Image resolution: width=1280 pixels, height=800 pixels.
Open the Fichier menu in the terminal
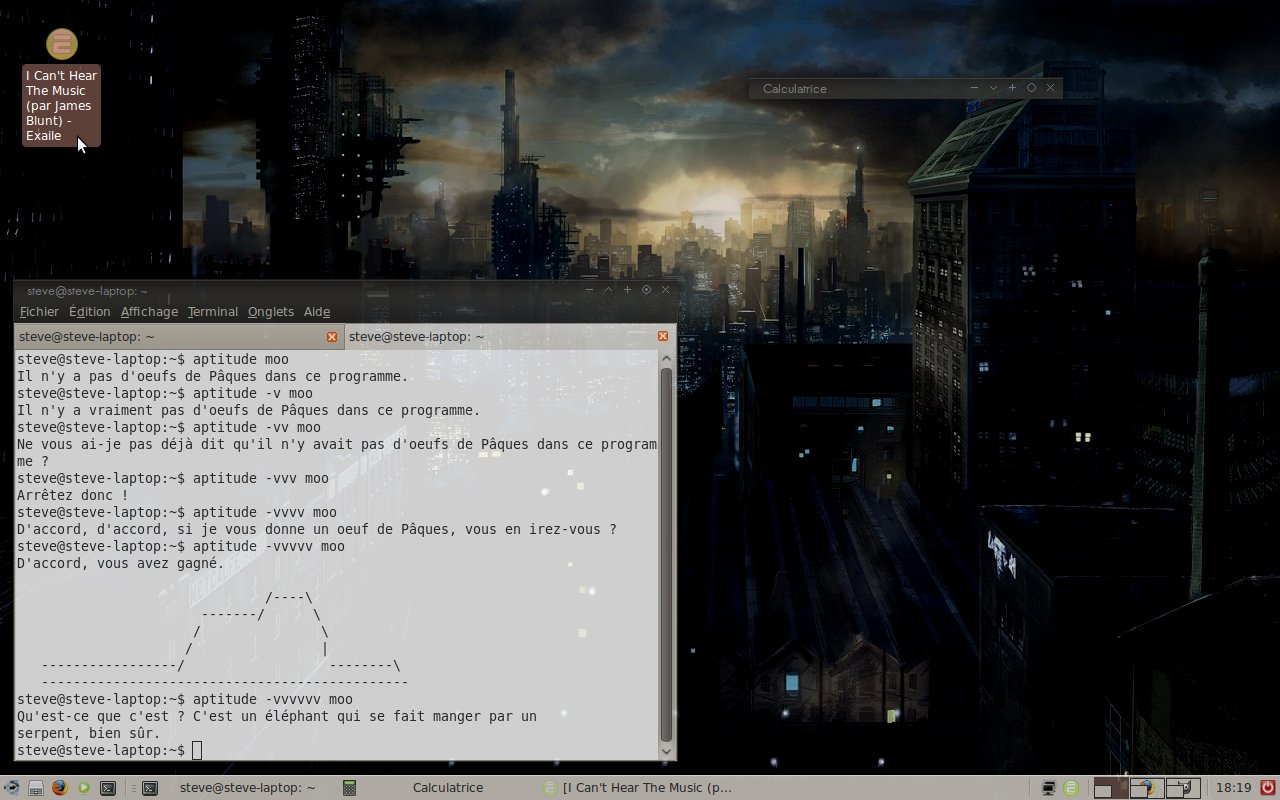pyautogui.click(x=39, y=312)
